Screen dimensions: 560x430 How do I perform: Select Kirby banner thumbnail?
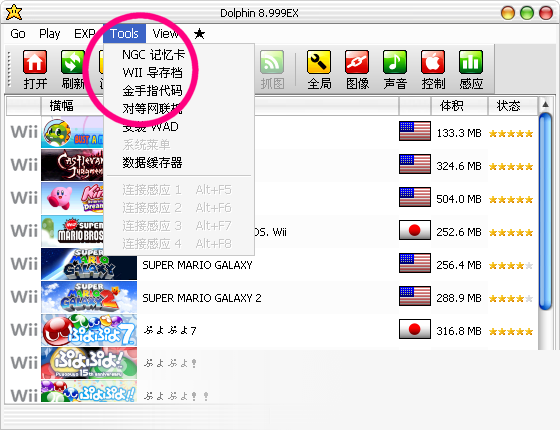(x=72, y=198)
